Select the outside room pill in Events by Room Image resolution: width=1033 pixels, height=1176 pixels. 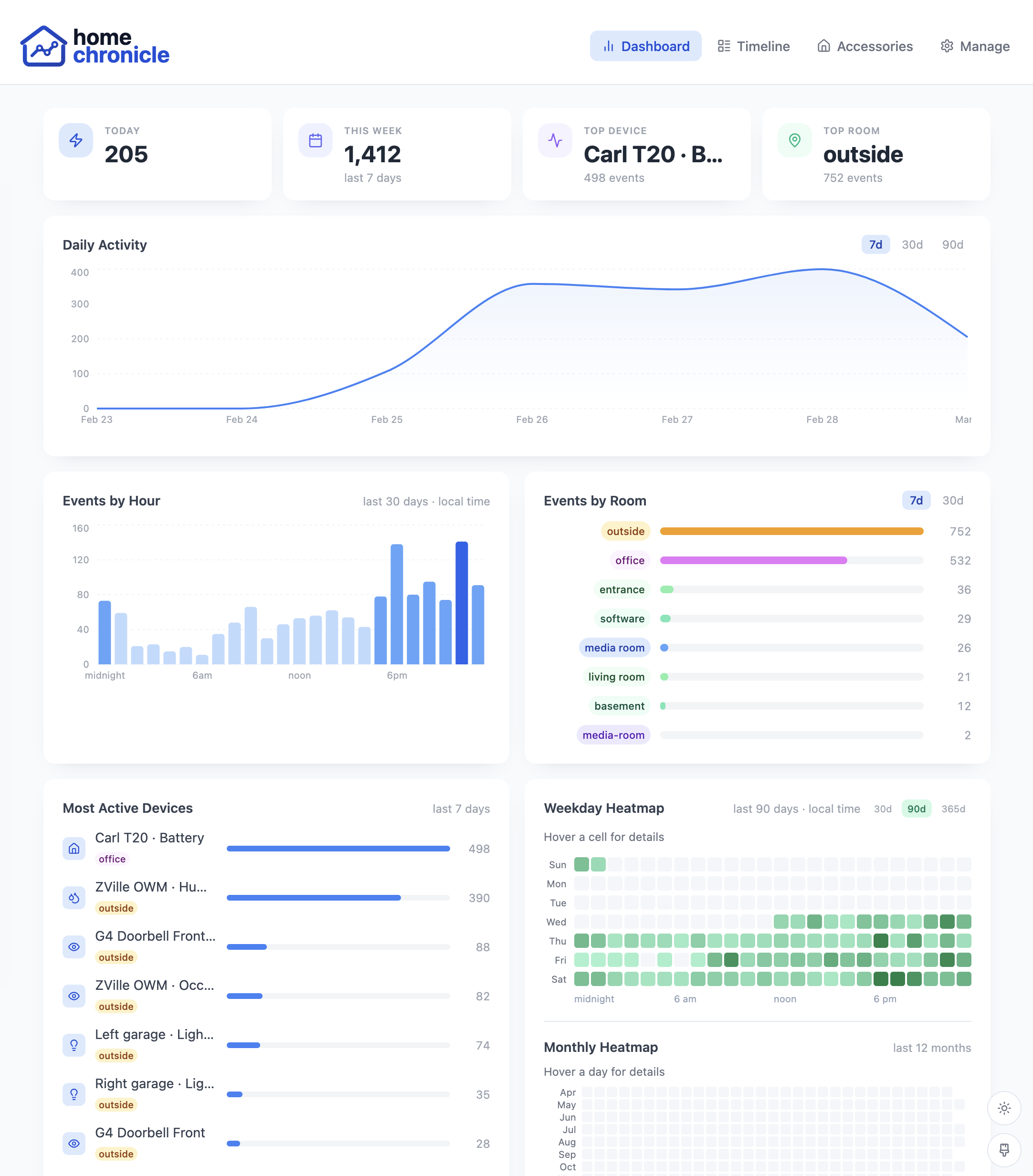click(625, 531)
